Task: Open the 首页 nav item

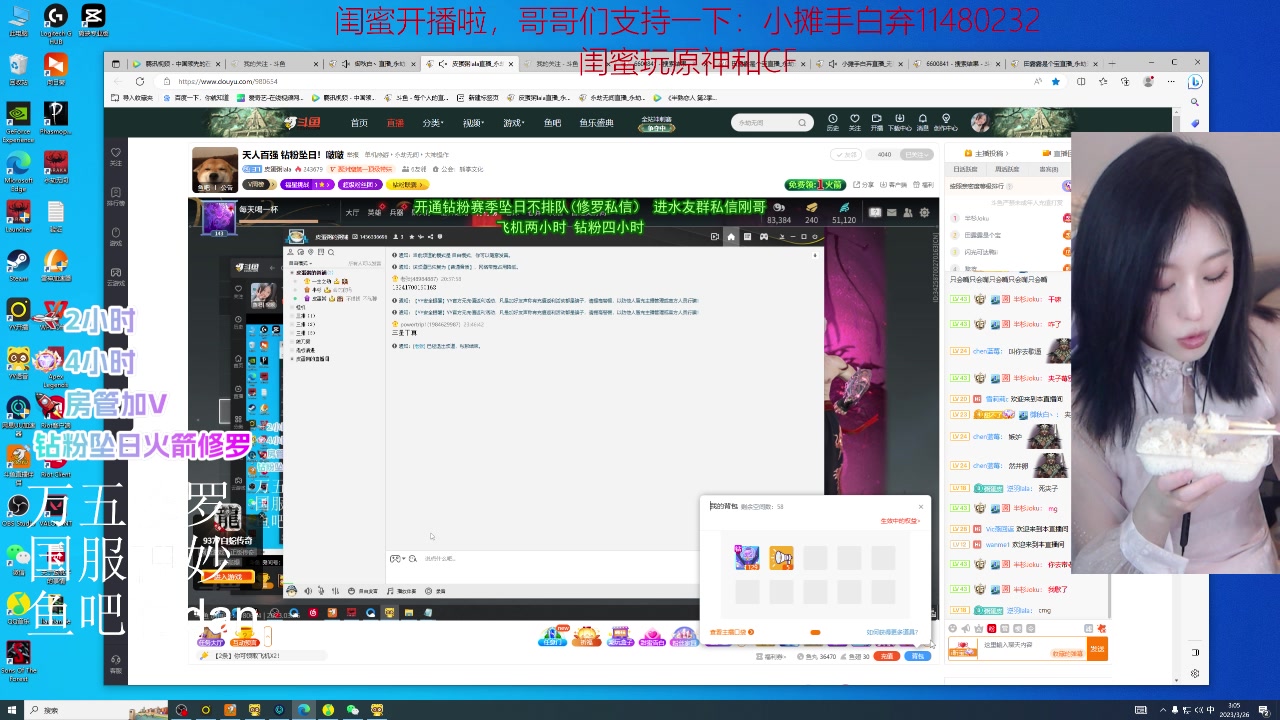Action: pos(359,123)
